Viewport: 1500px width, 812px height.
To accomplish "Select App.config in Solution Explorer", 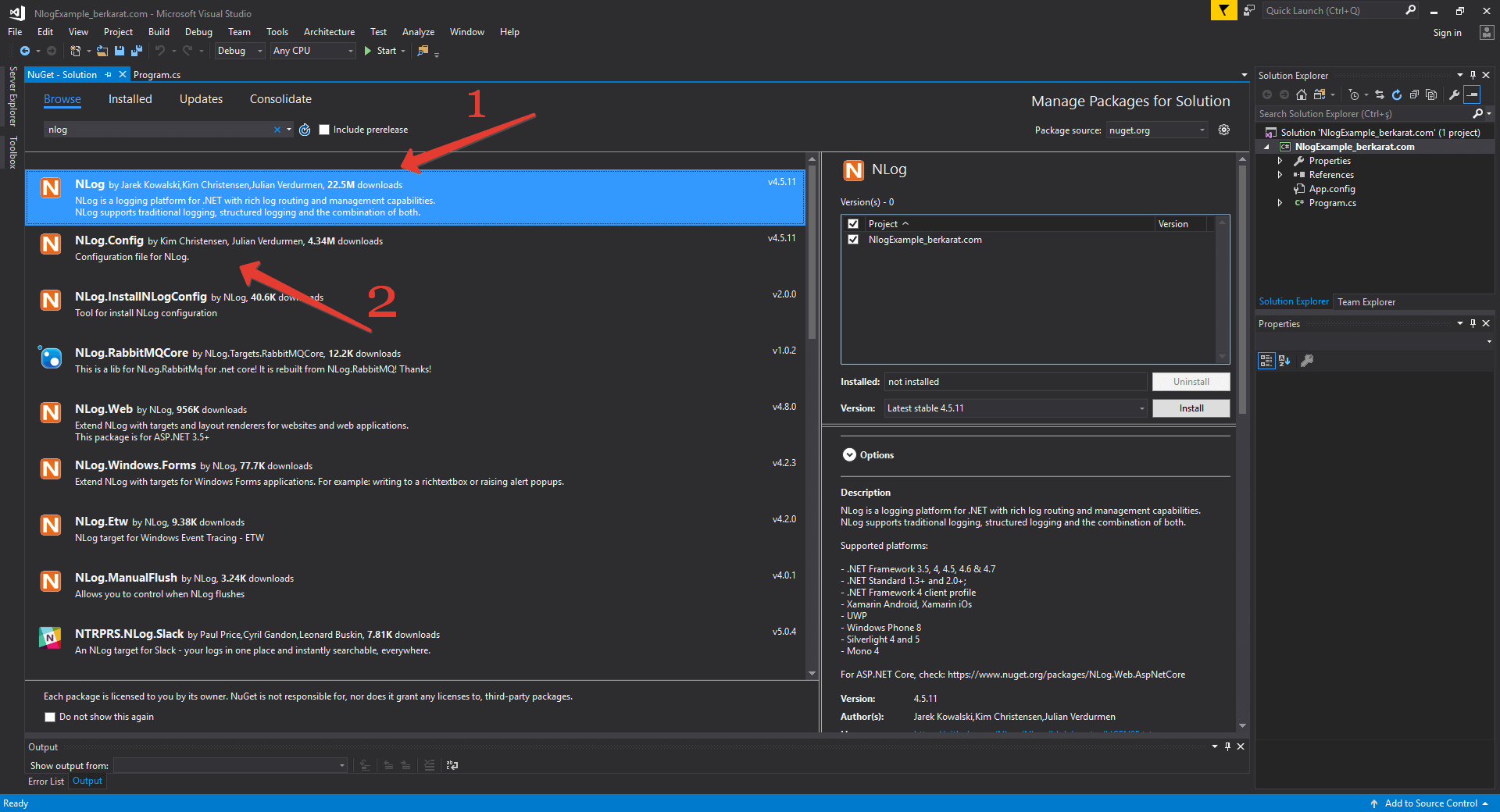I will pos(1332,189).
